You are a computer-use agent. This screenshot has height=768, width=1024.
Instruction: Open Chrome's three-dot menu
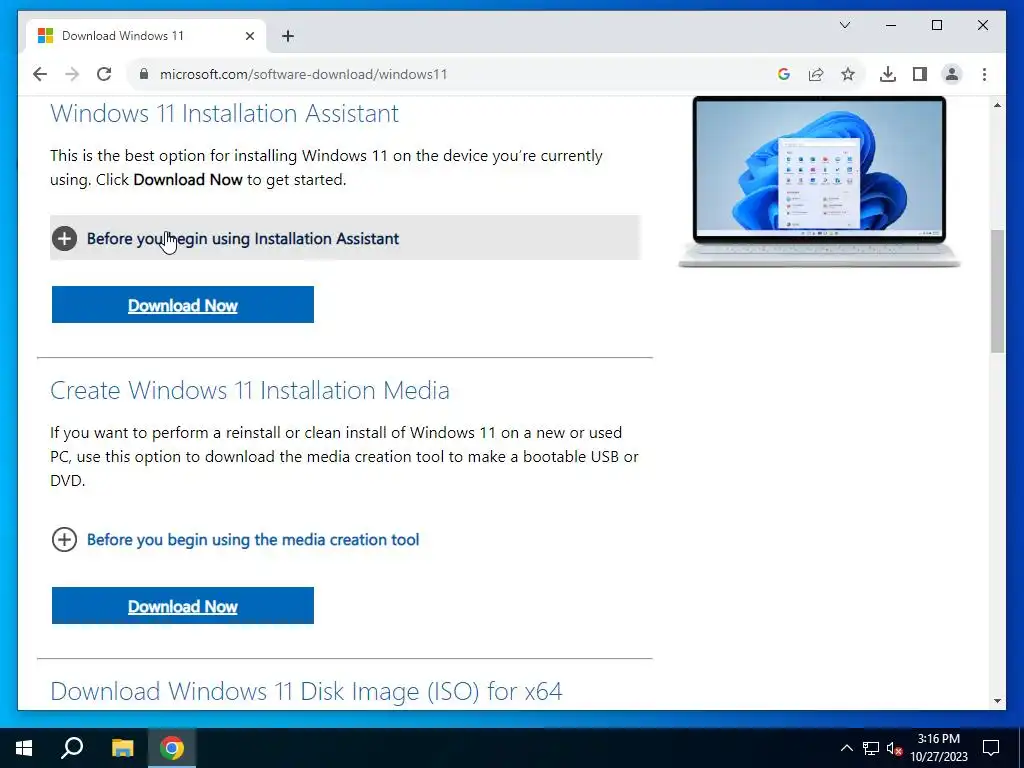coord(984,74)
